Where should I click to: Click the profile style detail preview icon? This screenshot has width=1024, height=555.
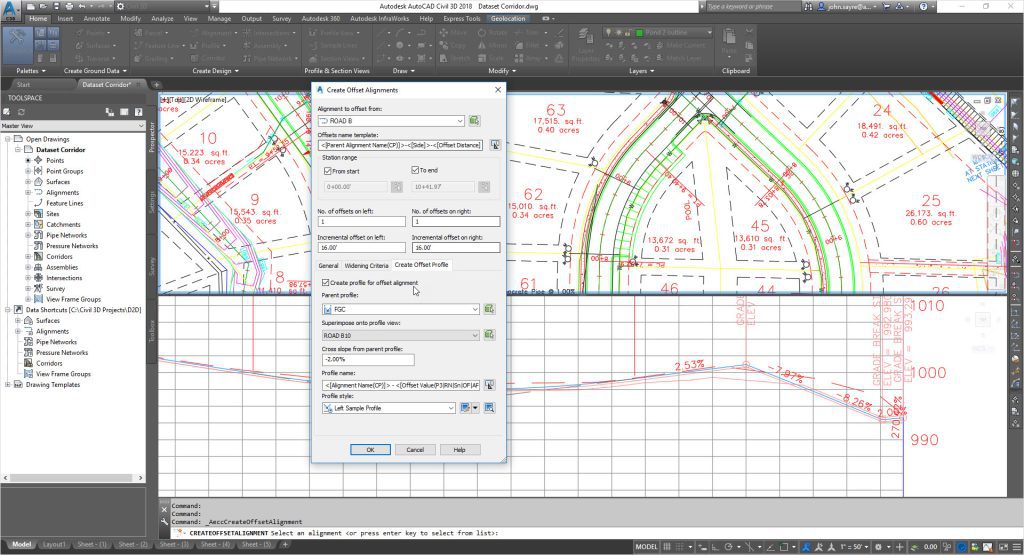(490, 408)
